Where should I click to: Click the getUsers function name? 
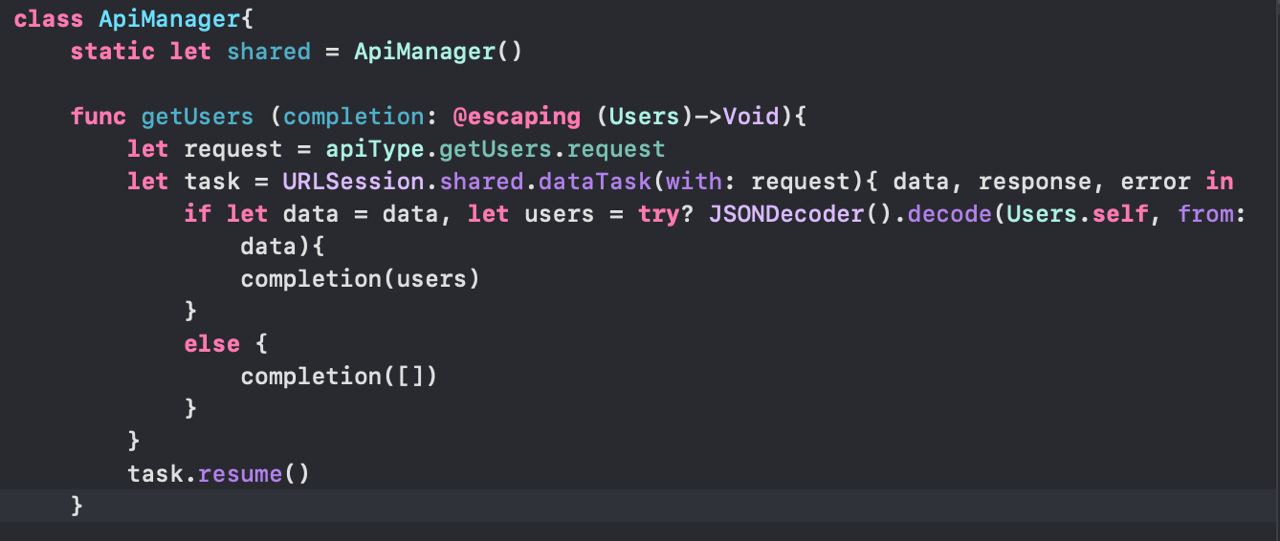(198, 116)
